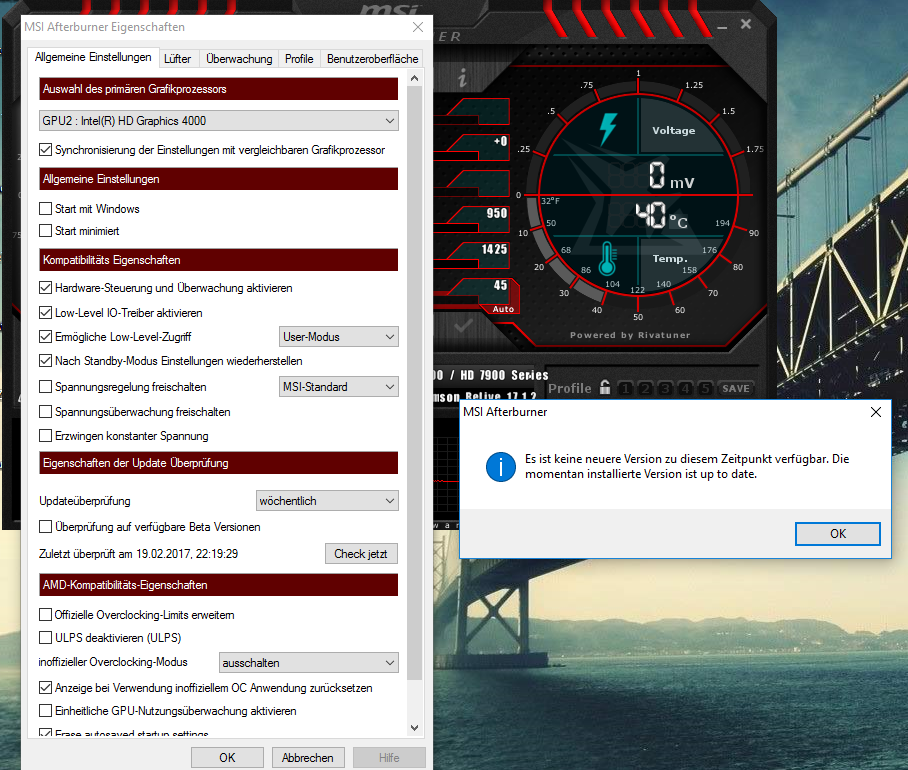Click the 1425 memory clock value field
Image resolution: width=908 pixels, height=770 pixels.
coord(494,249)
